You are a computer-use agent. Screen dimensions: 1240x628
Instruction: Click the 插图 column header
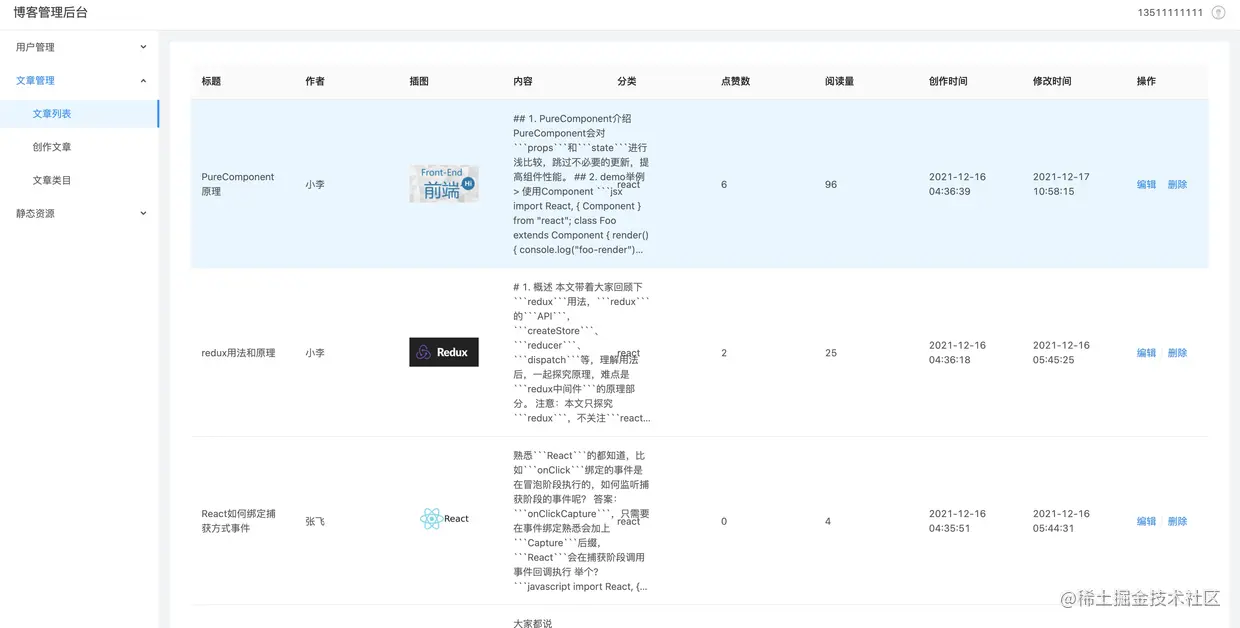pos(419,81)
